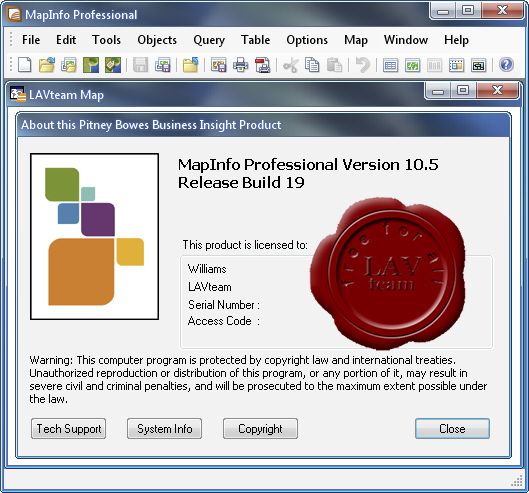Click the New Layout window icon
The image size is (529, 493).
[456, 64]
